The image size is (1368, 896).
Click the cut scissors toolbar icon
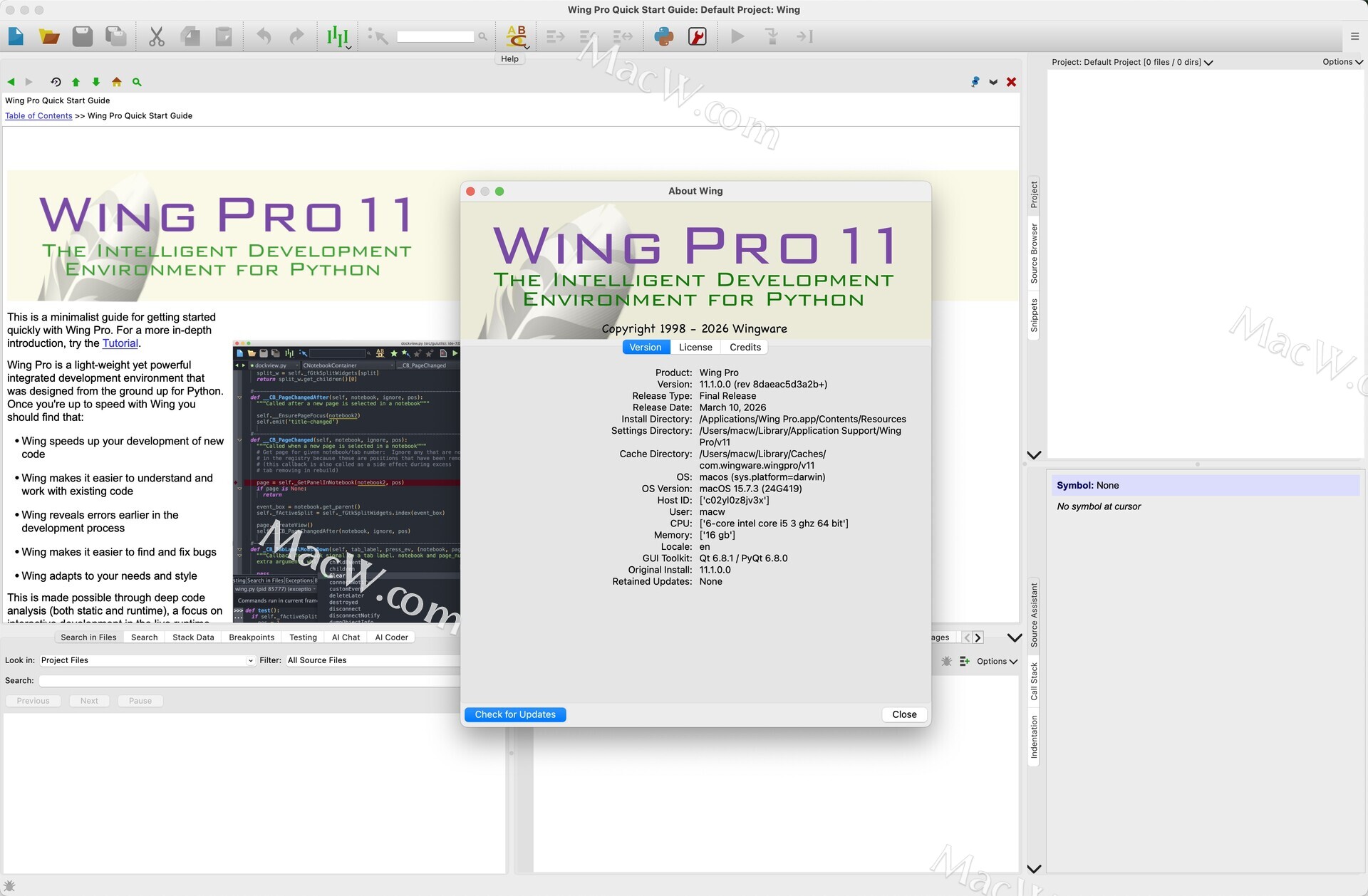[x=157, y=36]
